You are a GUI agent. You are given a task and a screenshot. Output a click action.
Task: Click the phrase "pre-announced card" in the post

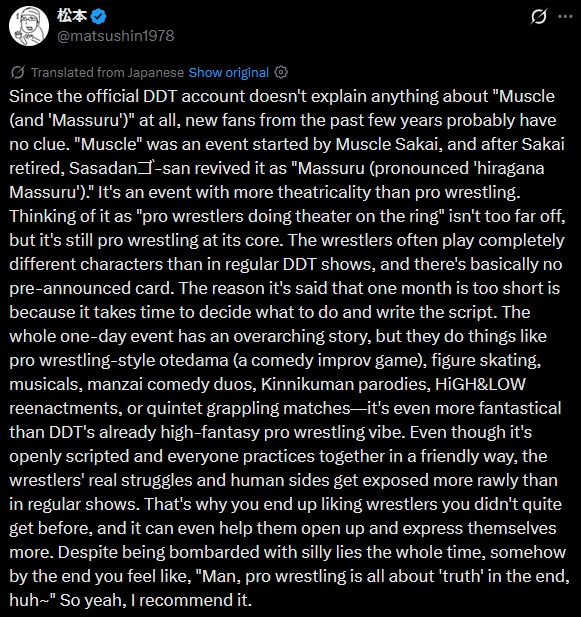click(90, 288)
